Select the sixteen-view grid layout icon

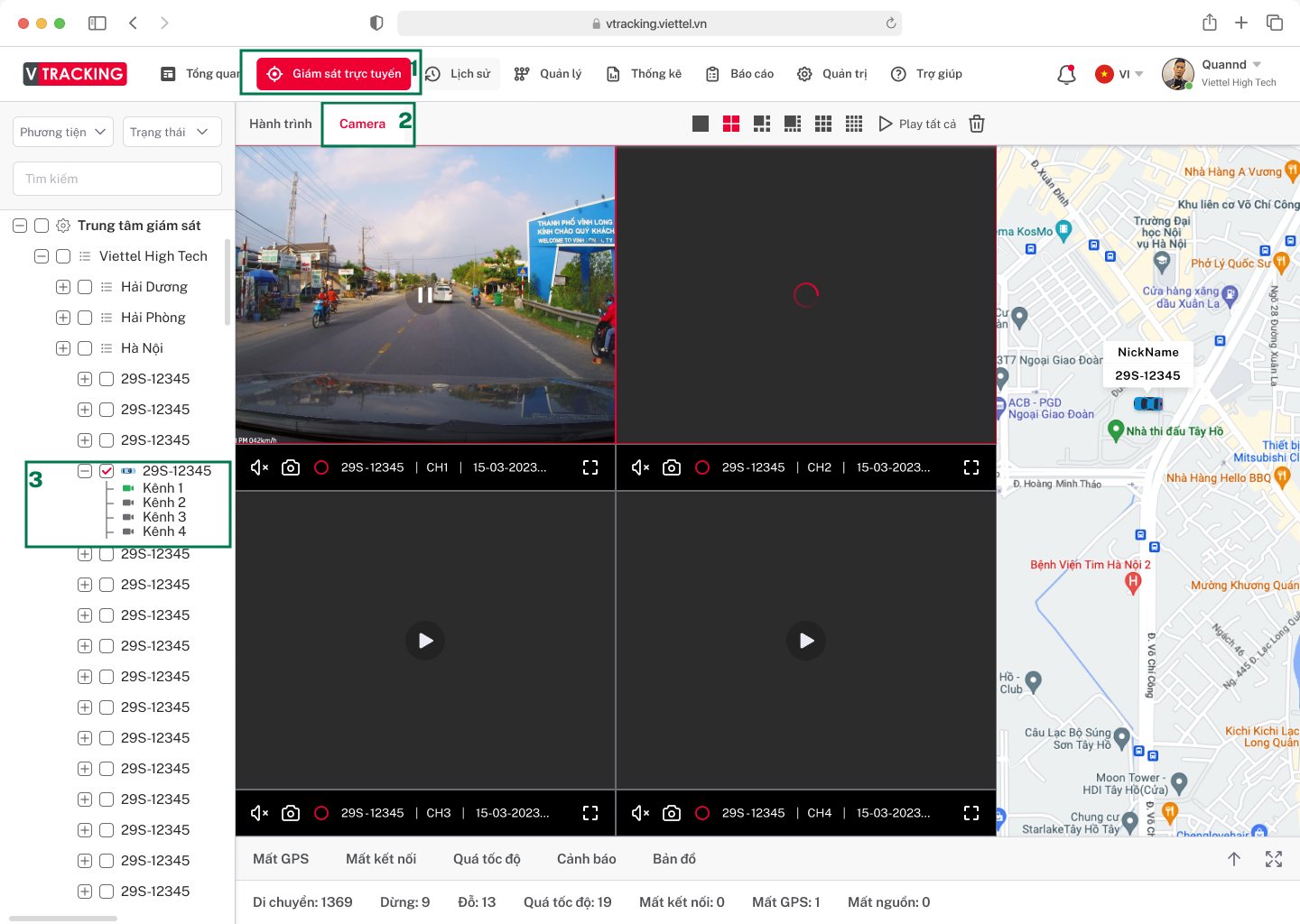tap(854, 124)
